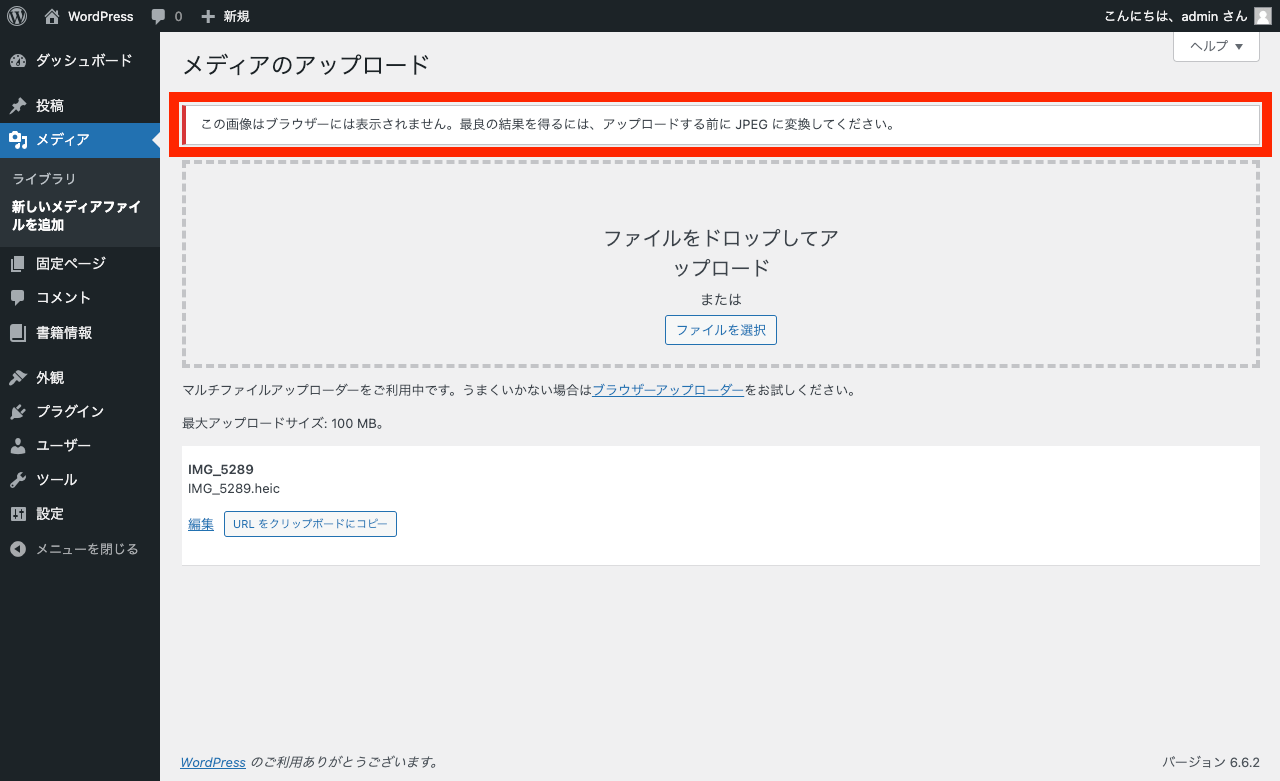Click バージョン 6.6.2 text in footer

tap(1211, 762)
